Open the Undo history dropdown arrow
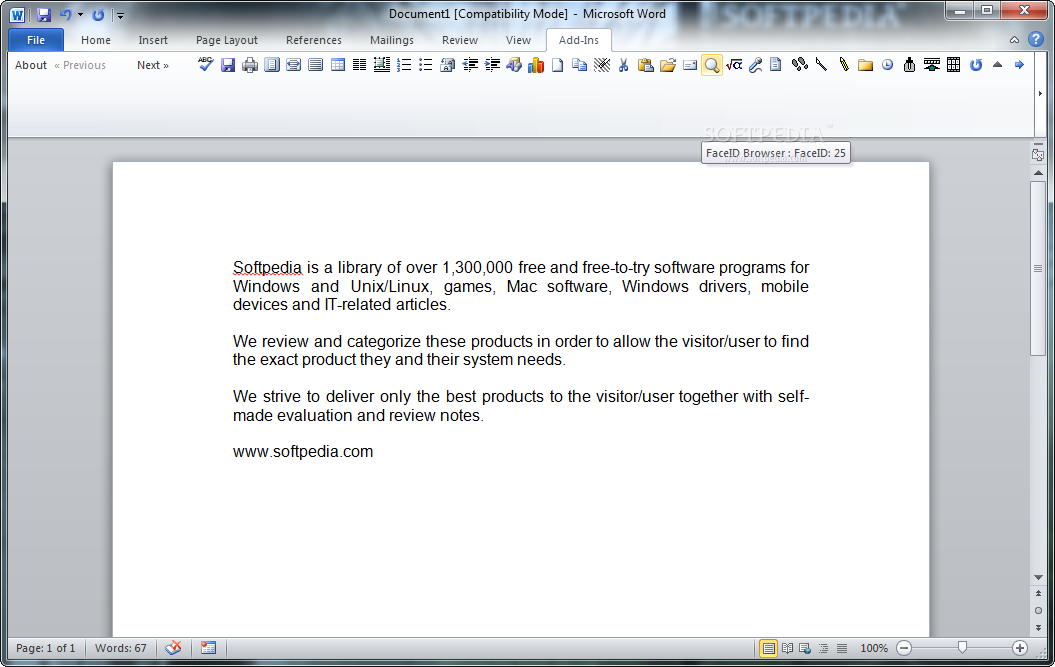The height and width of the screenshot is (667, 1055). 80,14
